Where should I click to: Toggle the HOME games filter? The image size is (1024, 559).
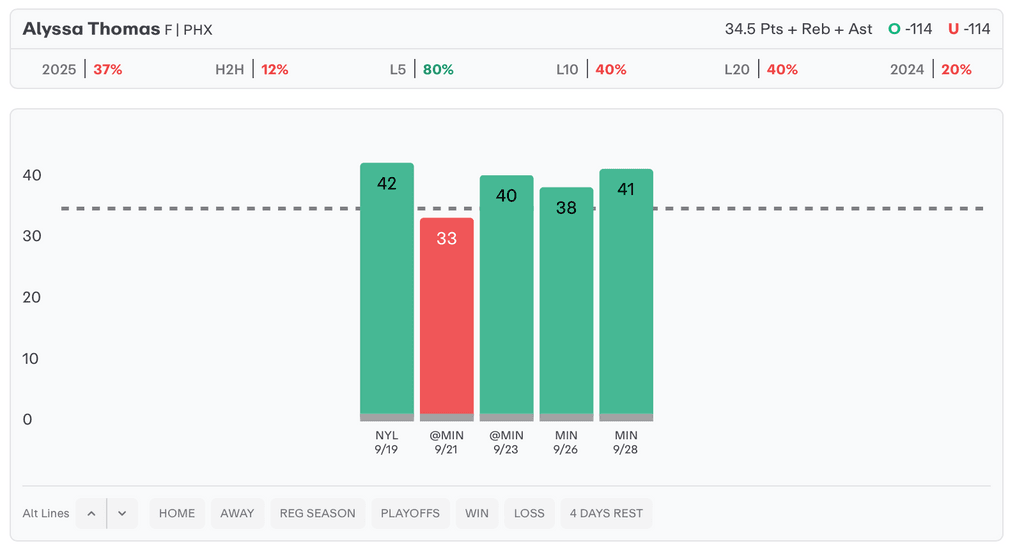[x=177, y=514]
